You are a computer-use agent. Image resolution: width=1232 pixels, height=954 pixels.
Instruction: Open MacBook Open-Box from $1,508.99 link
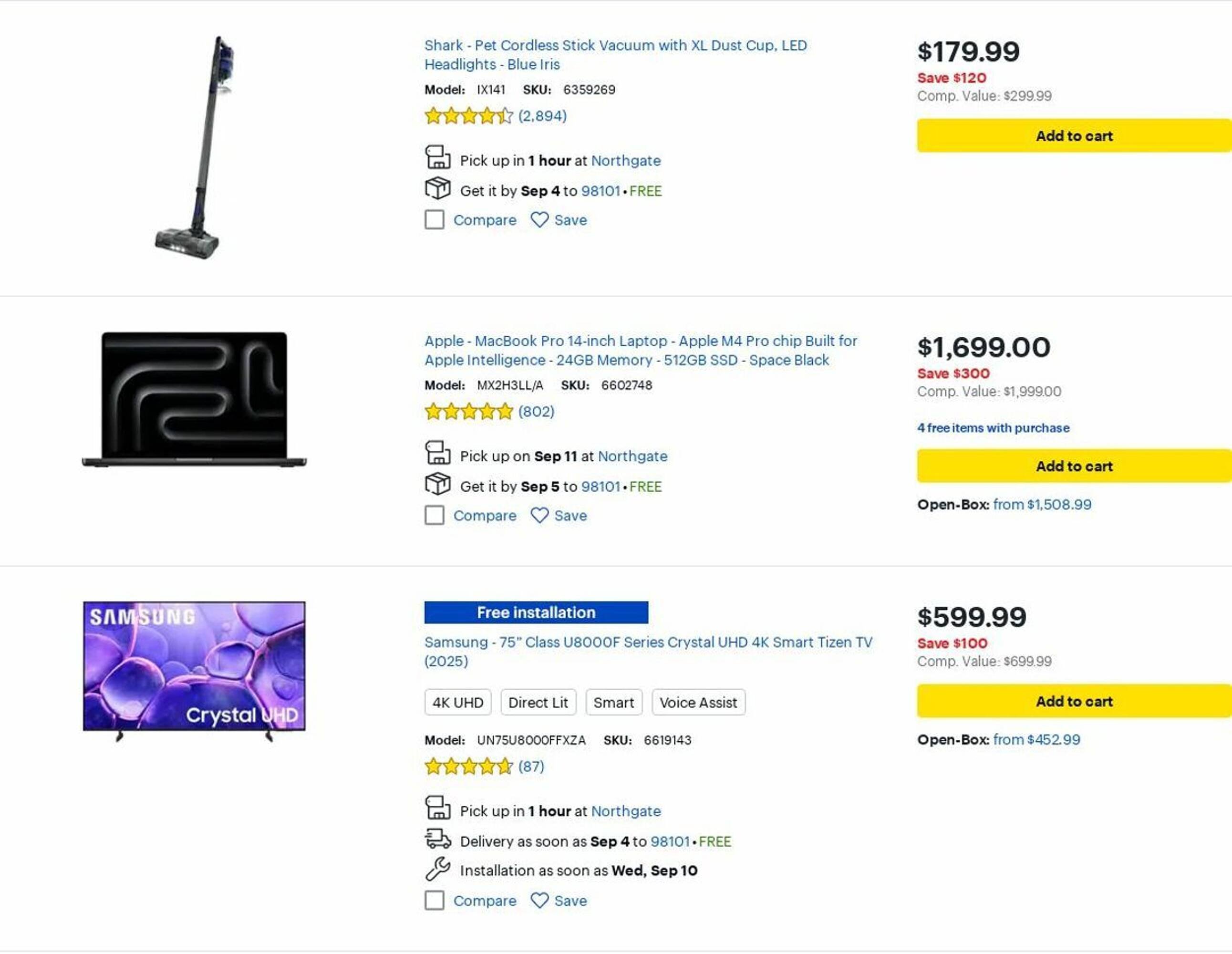(x=1042, y=504)
